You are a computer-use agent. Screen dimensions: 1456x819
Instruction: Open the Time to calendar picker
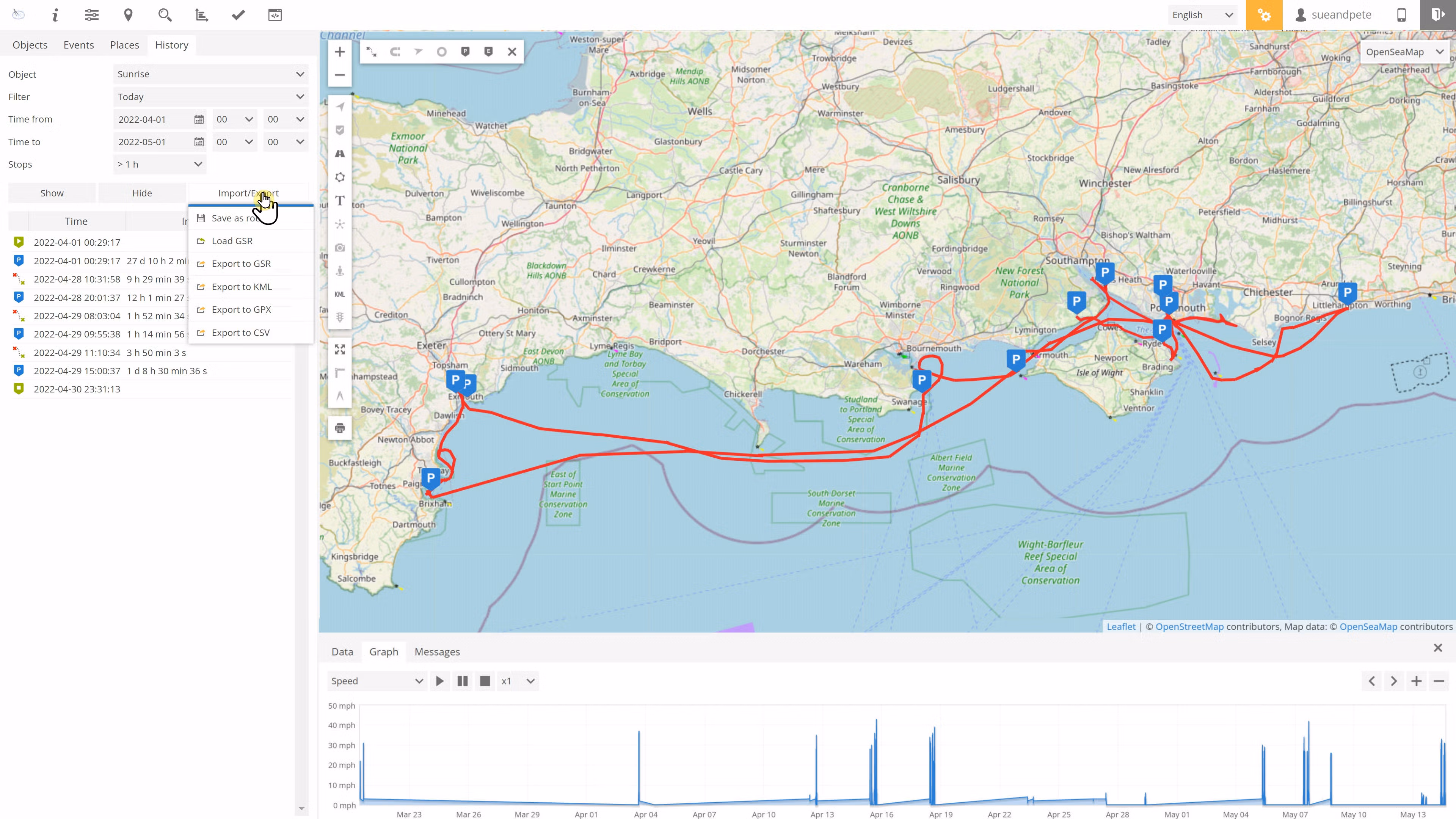click(199, 142)
